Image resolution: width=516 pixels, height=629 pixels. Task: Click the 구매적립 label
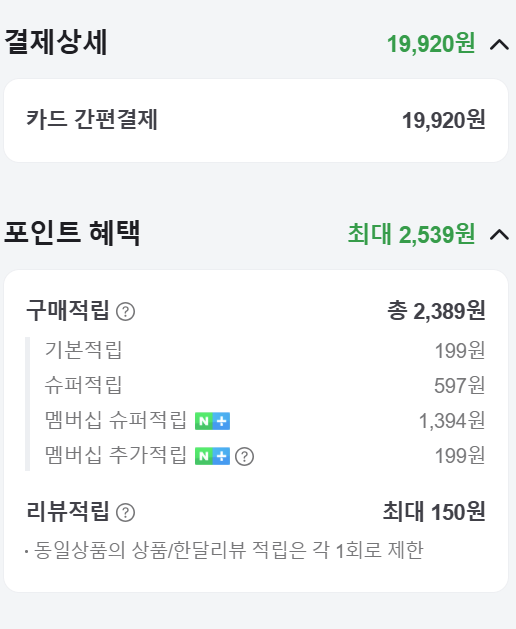click(x=67, y=310)
